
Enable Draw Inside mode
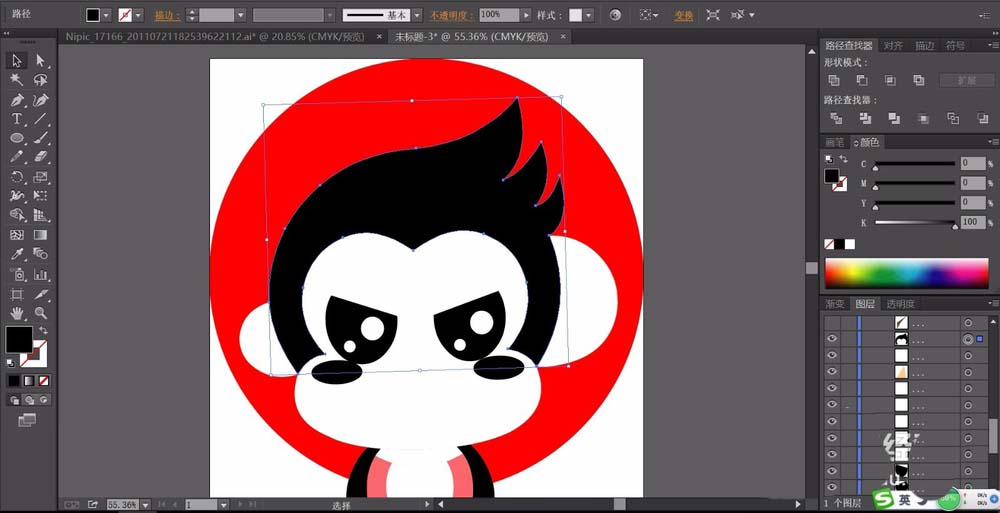44,400
